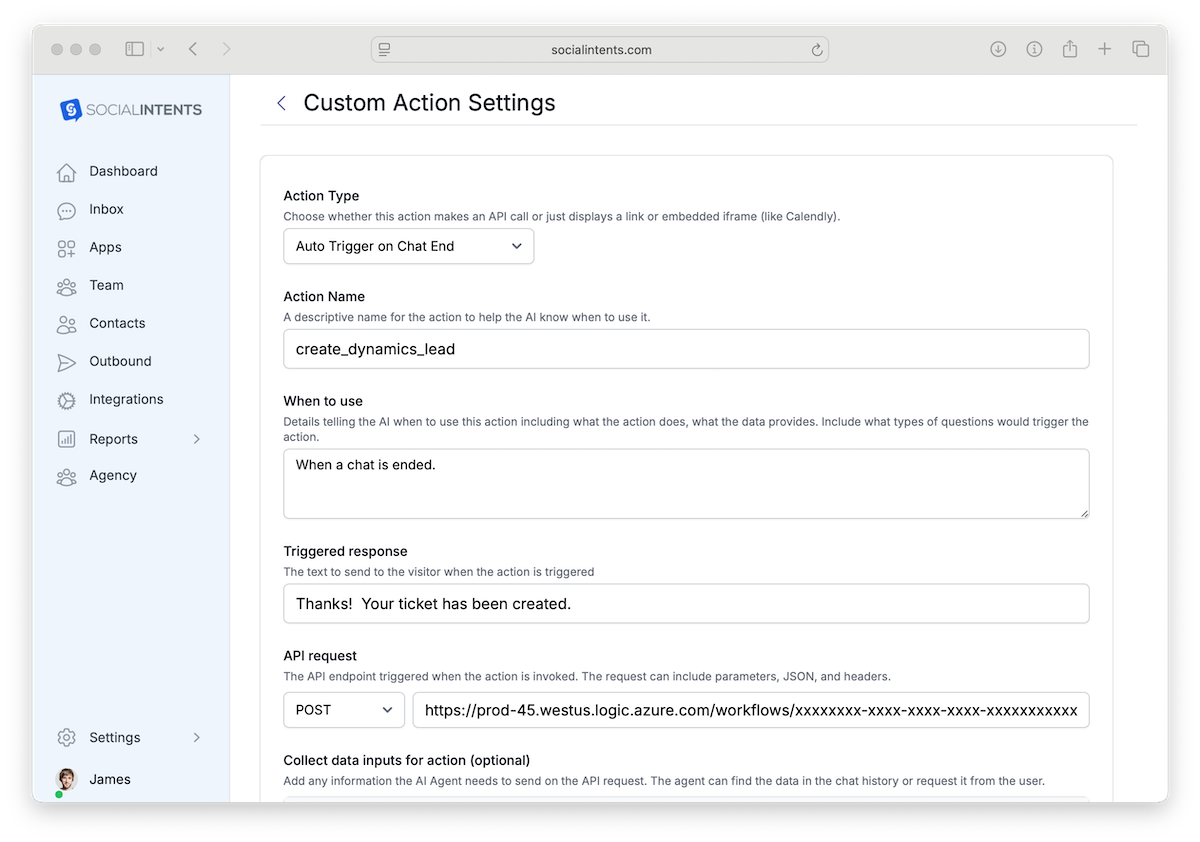Change the POST request method dropdown
Screen dimensions: 1200x842
(343, 710)
